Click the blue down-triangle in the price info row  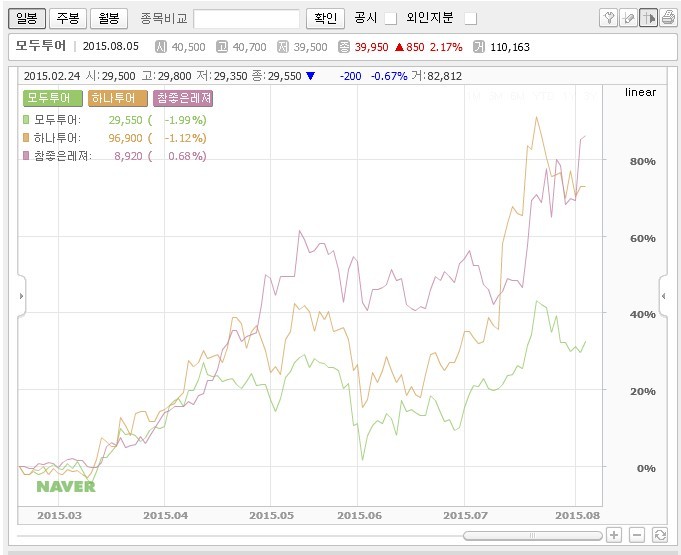310,76
